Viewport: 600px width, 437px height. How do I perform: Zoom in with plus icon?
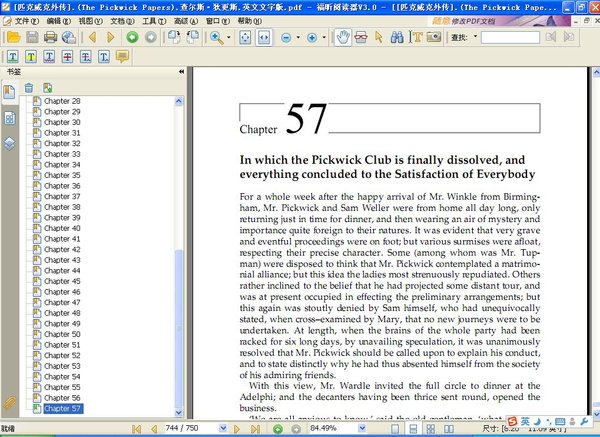click(x=312, y=38)
